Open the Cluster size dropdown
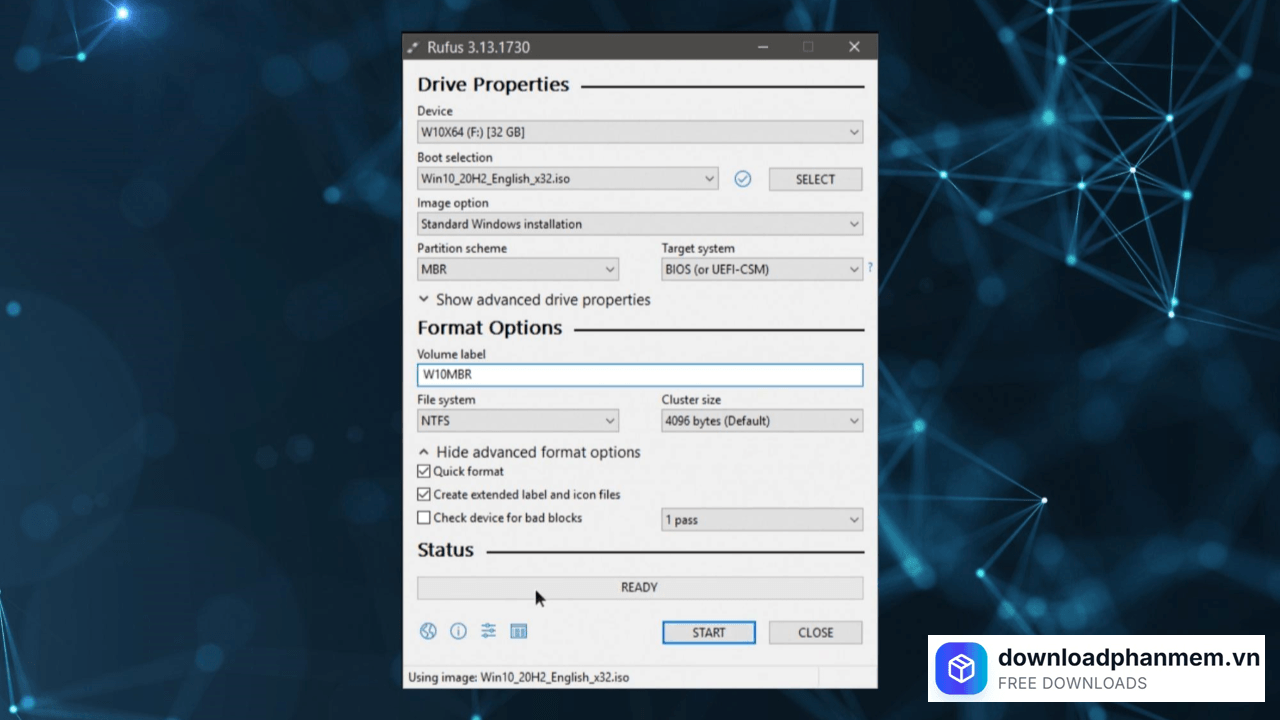 click(762, 421)
